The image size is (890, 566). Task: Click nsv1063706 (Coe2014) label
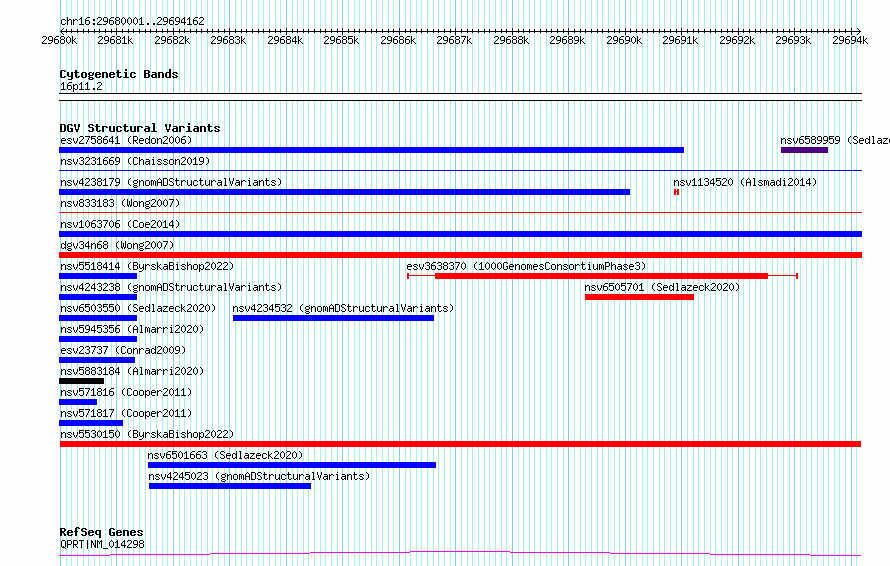point(120,224)
